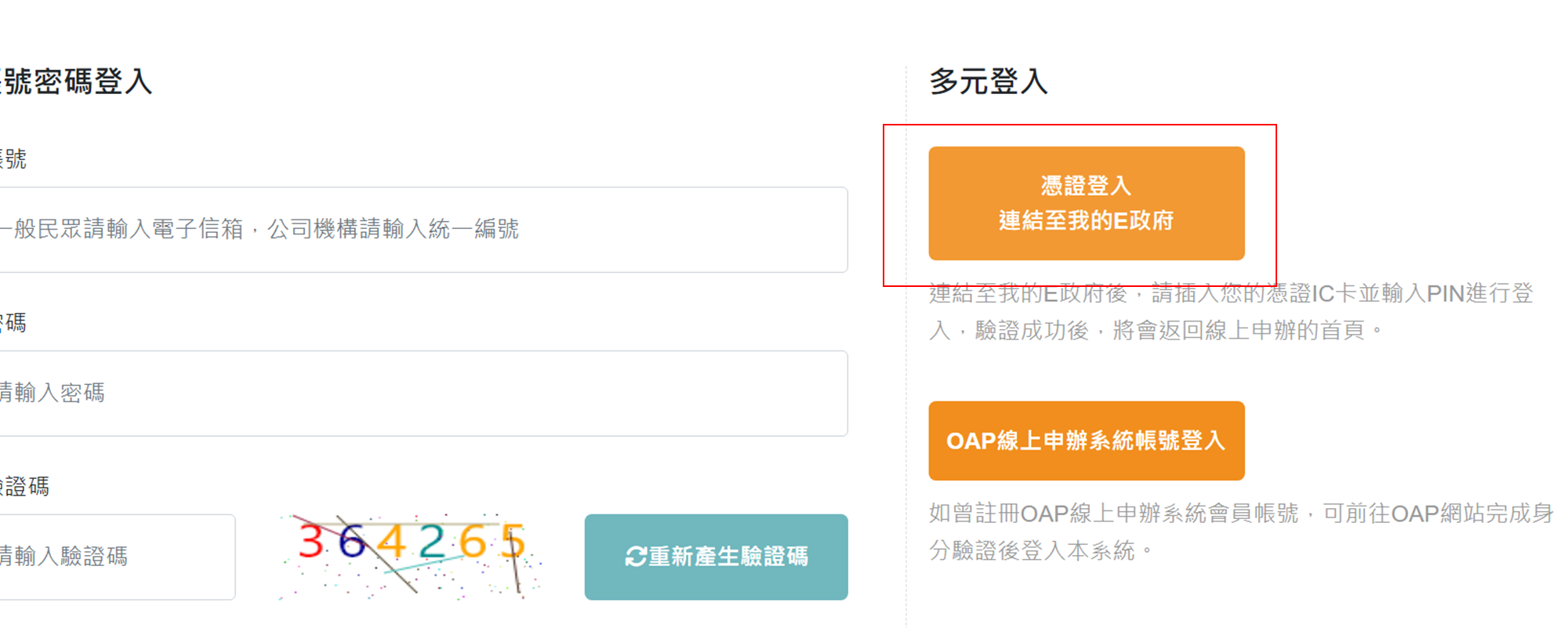Image resolution: width=1568 pixels, height=628 pixels.
Task: Regenerate captcha with 重新產生驗證碼 button
Action: (x=716, y=557)
